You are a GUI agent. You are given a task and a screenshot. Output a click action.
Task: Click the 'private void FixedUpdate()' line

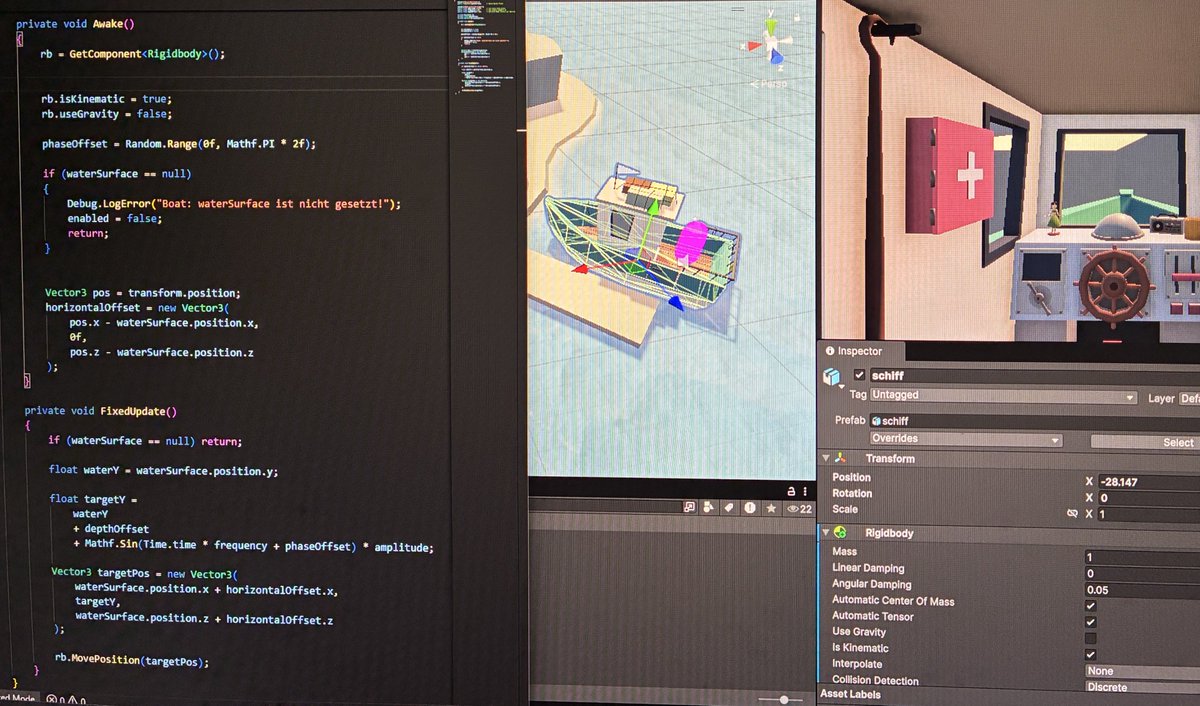(x=101, y=411)
